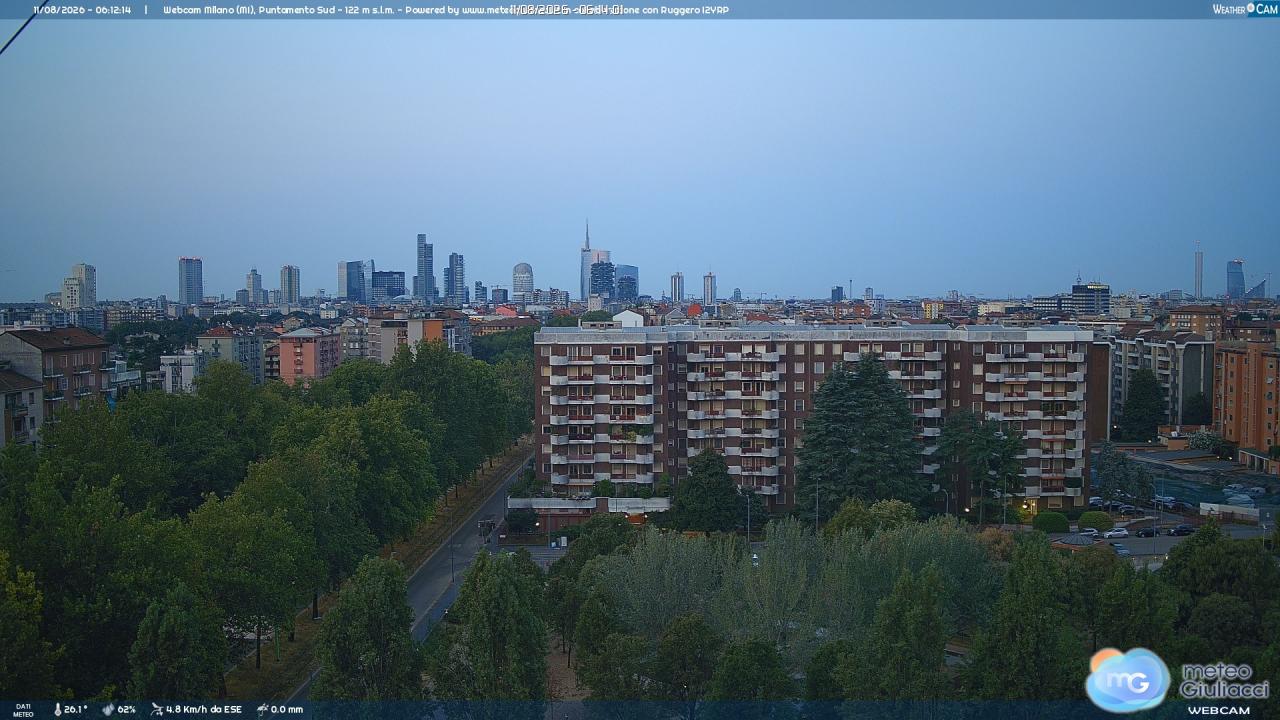Select the "Webcam Milano (MI), Puntamento Sud" title
The image size is (1280, 720).
coord(248,10)
